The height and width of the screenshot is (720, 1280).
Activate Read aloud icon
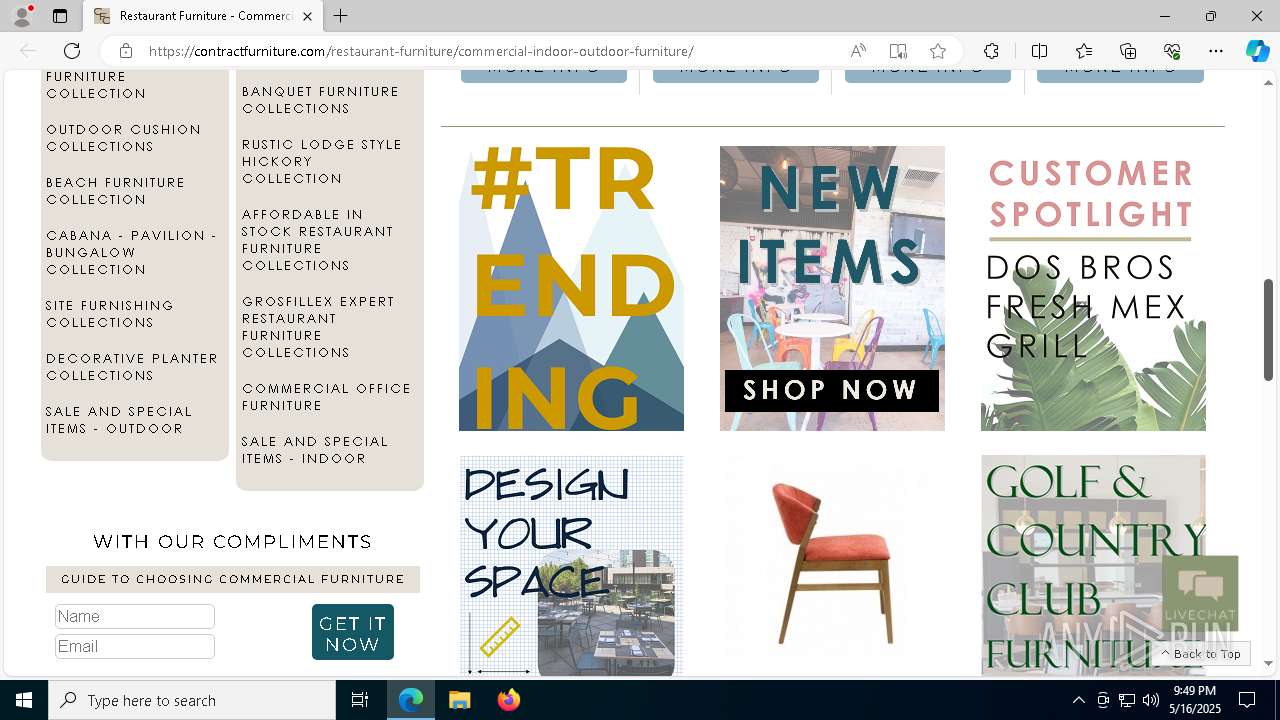click(858, 51)
